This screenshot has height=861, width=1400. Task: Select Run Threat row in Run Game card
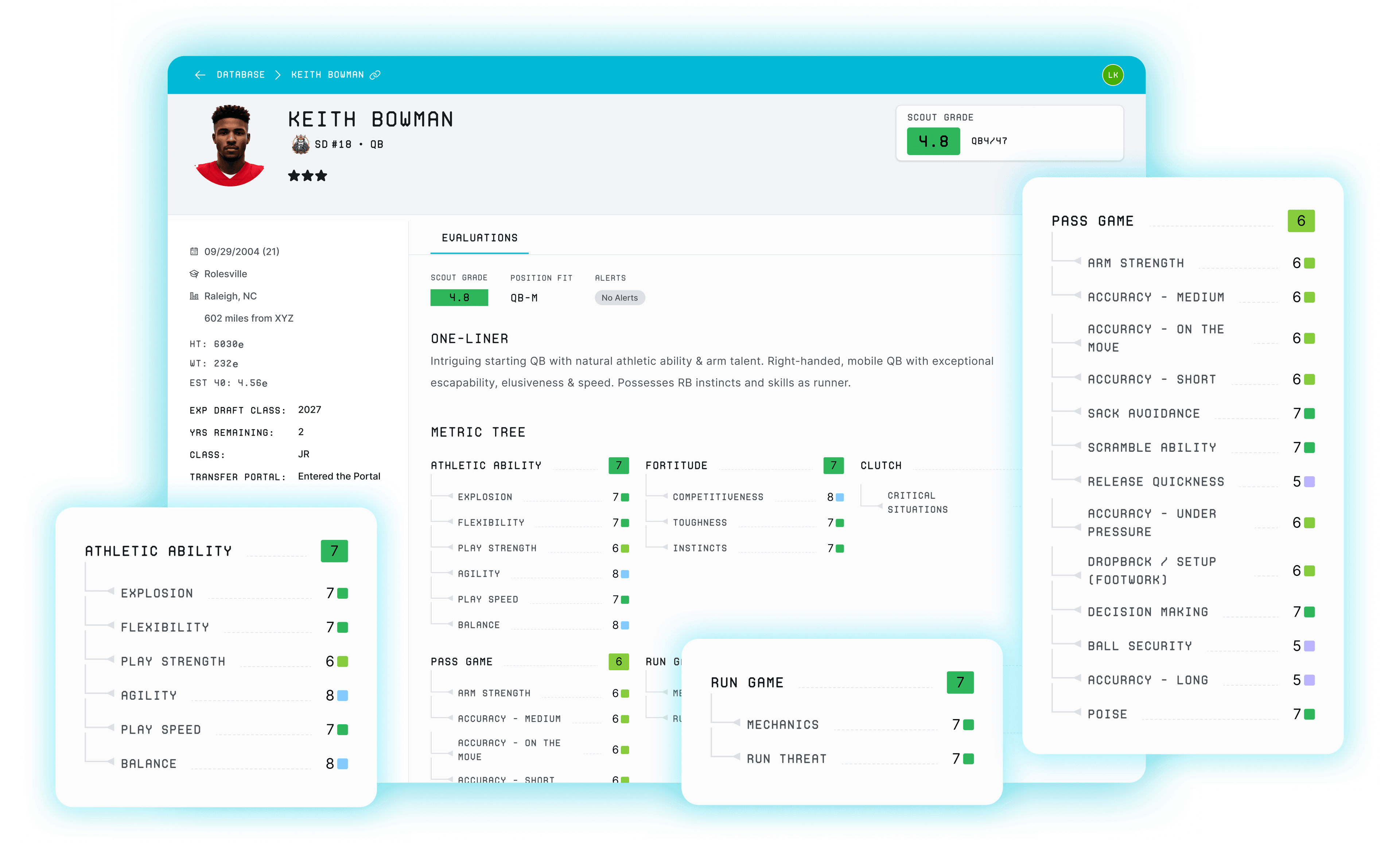pyautogui.click(x=786, y=759)
